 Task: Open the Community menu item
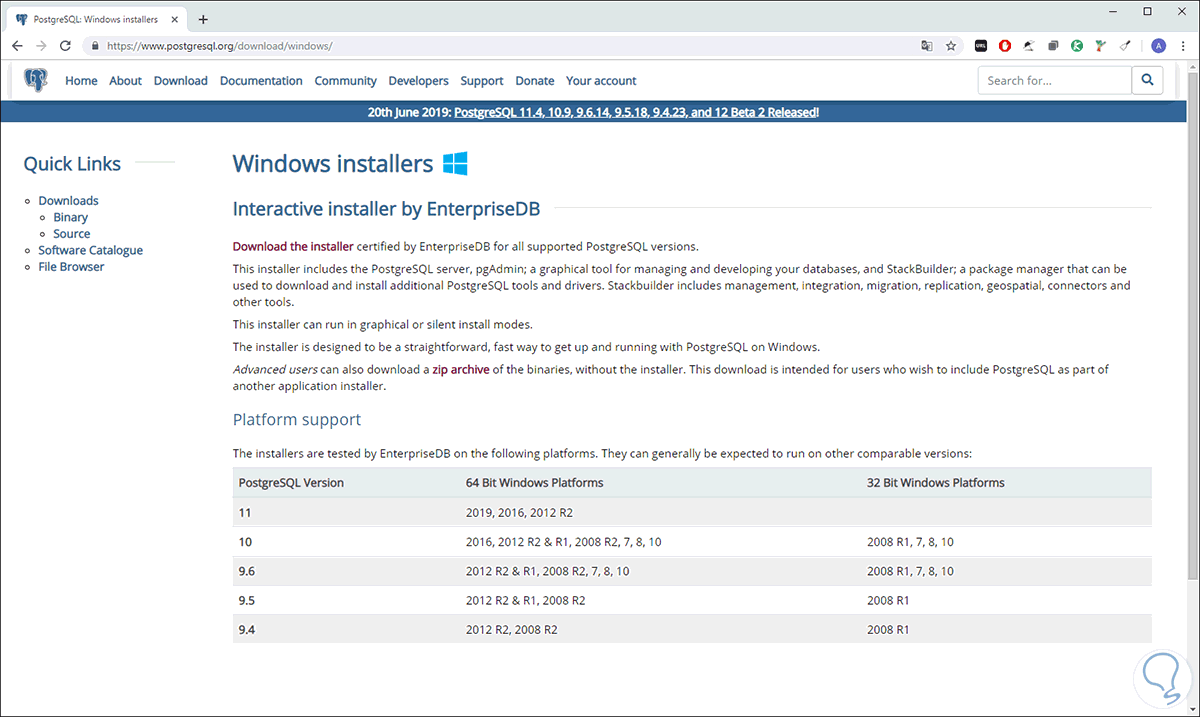345,80
